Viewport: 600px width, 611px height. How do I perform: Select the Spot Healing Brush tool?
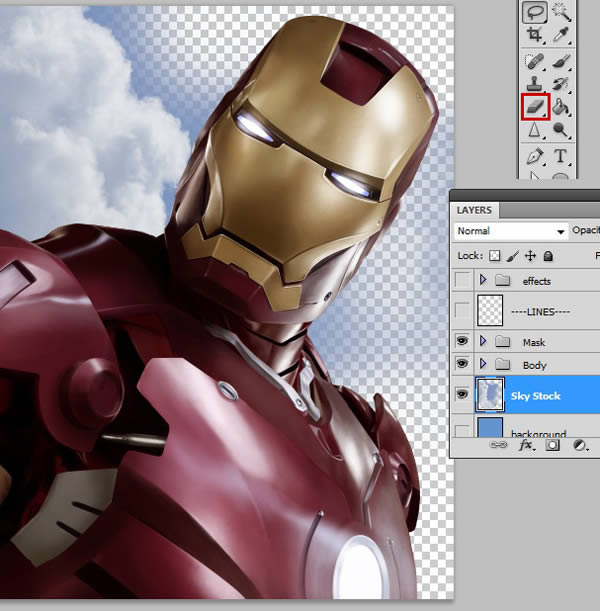(535, 62)
